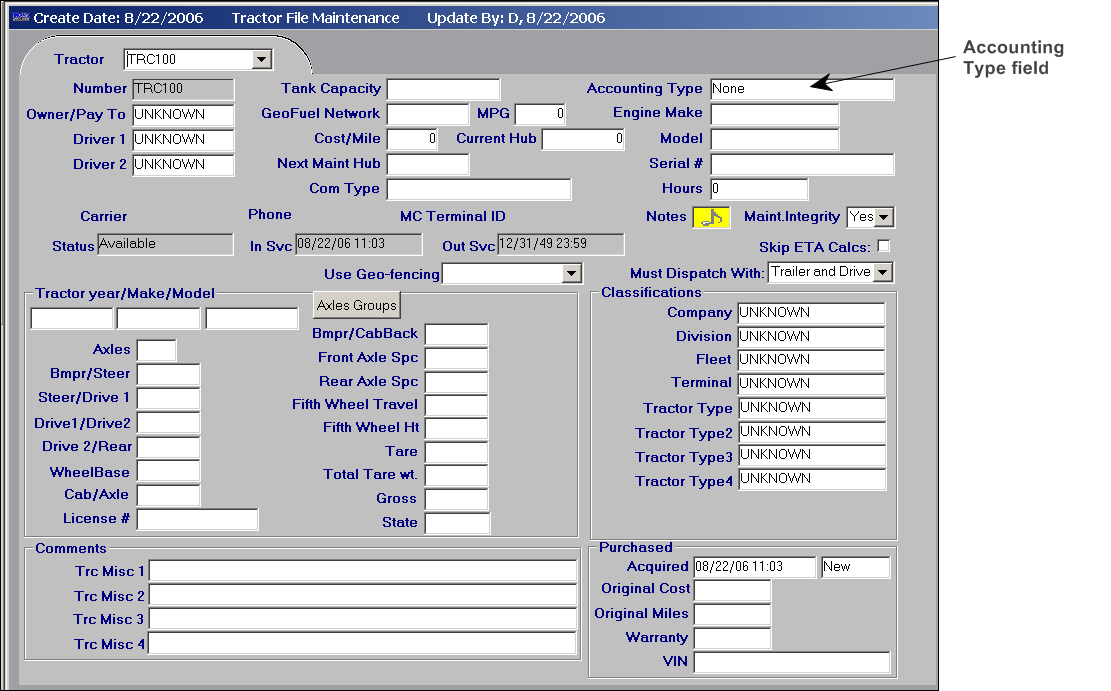Click the tractor Number field

(x=184, y=89)
